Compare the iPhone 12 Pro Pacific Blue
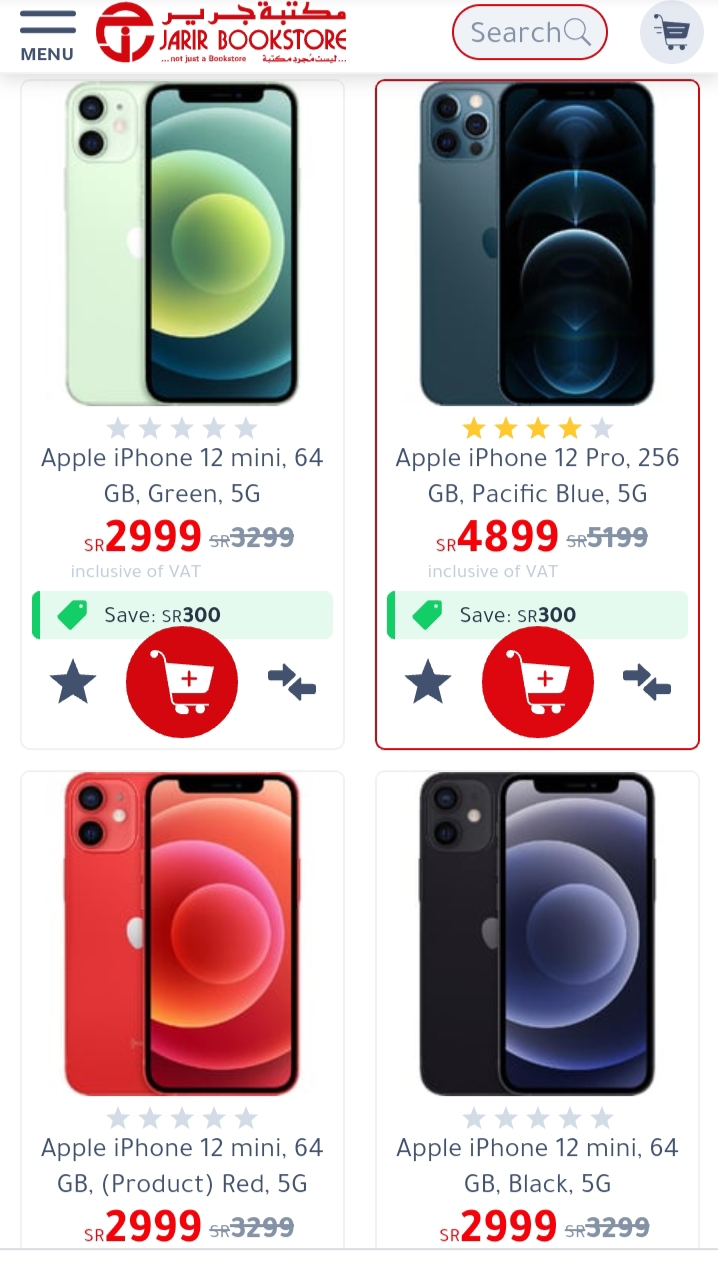 point(647,683)
